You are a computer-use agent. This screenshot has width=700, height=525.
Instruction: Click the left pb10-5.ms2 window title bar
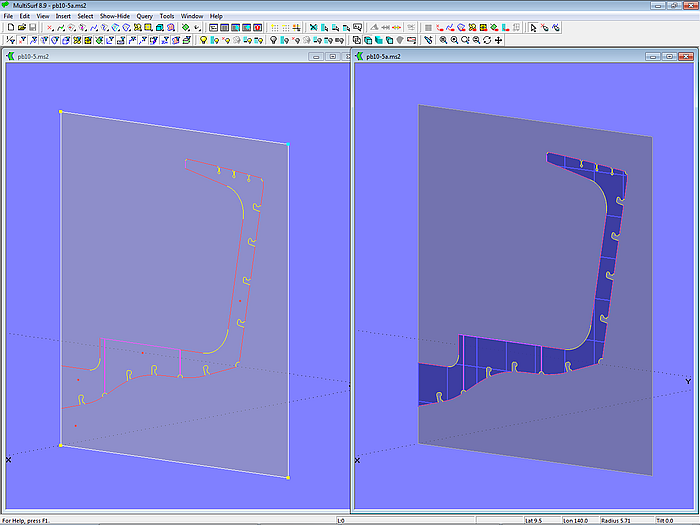pyautogui.click(x=150, y=58)
